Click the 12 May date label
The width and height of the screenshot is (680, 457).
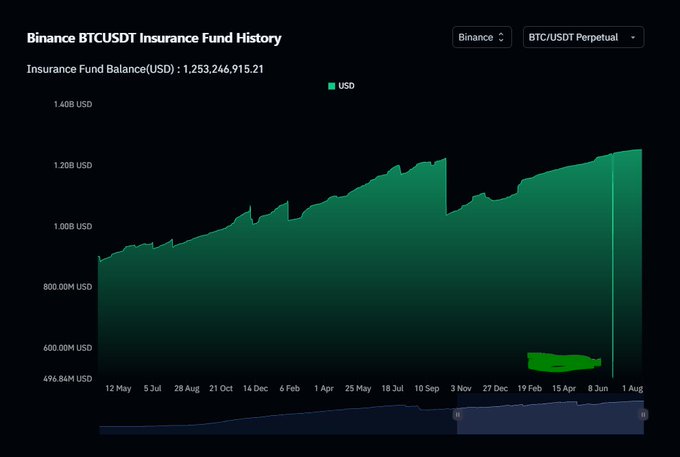click(118, 388)
